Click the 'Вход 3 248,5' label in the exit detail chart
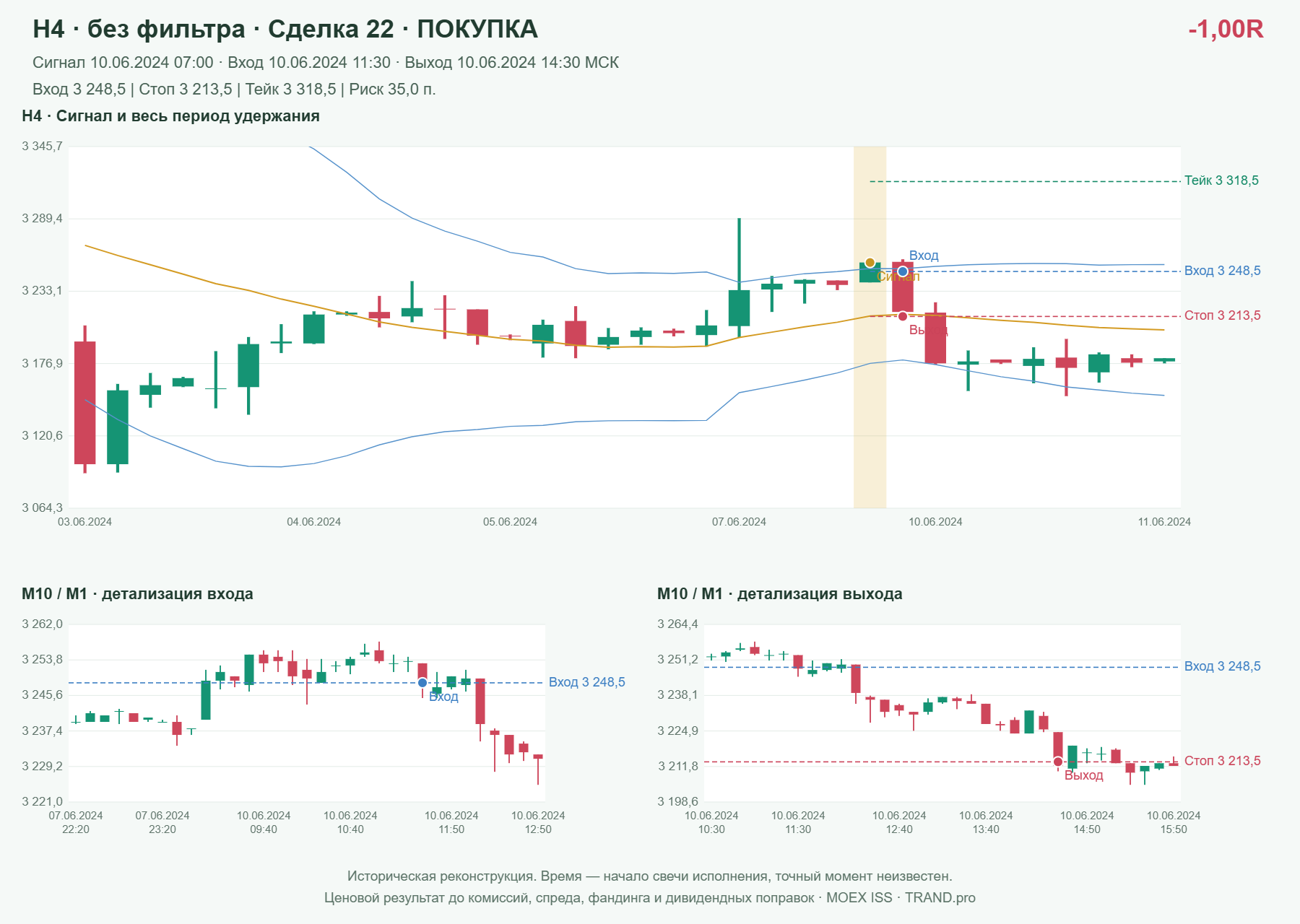Image resolution: width=1300 pixels, height=924 pixels. coord(1222,666)
